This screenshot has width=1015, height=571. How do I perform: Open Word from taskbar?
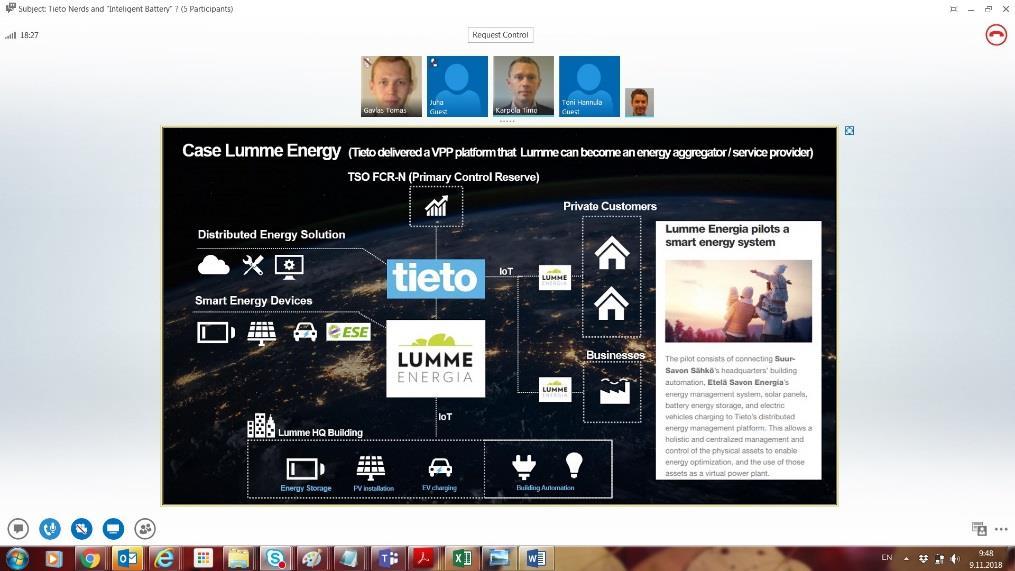[x=536, y=558]
